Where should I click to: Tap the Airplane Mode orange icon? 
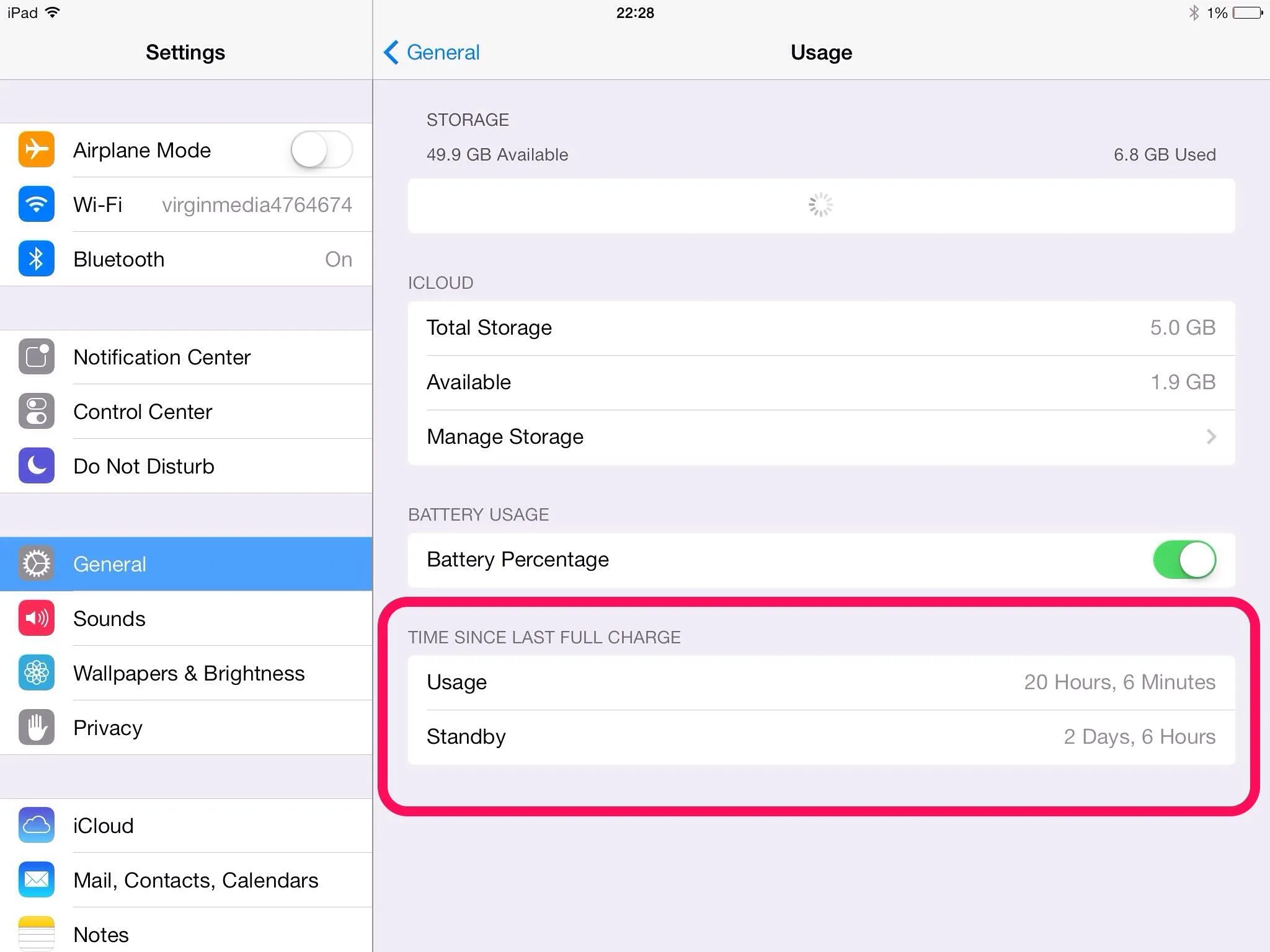(x=37, y=150)
